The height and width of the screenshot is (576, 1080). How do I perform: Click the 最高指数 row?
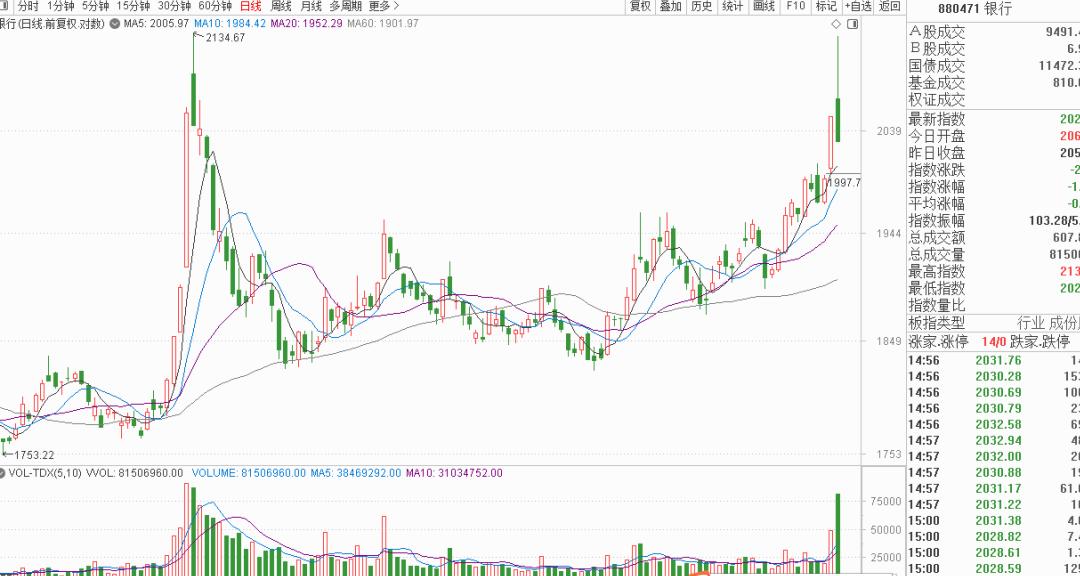coord(993,271)
